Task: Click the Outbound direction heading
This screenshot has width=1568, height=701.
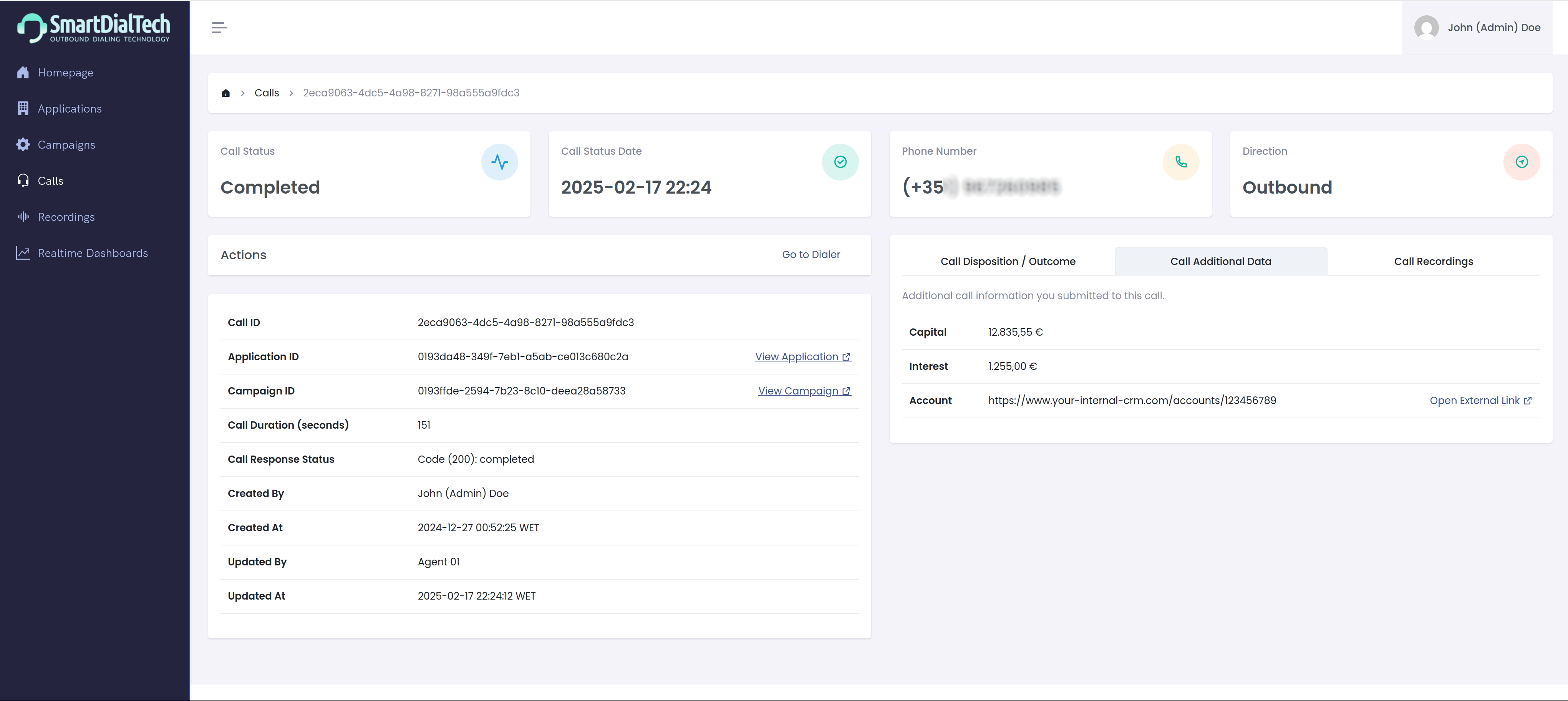Action: click(1287, 187)
